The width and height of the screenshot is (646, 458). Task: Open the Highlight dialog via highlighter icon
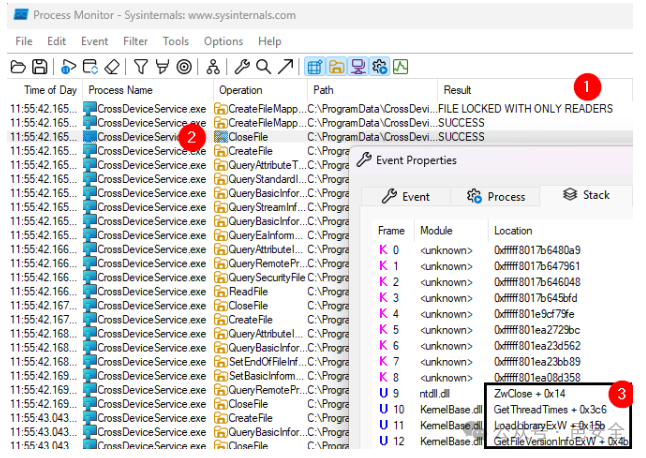pyautogui.click(x=162, y=67)
